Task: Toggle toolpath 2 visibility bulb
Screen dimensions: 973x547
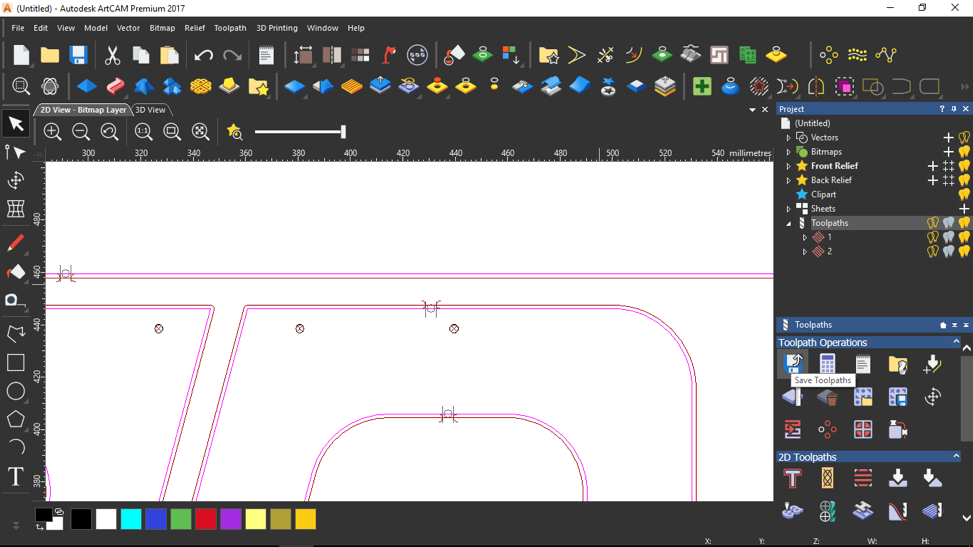Action: [x=964, y=251]
